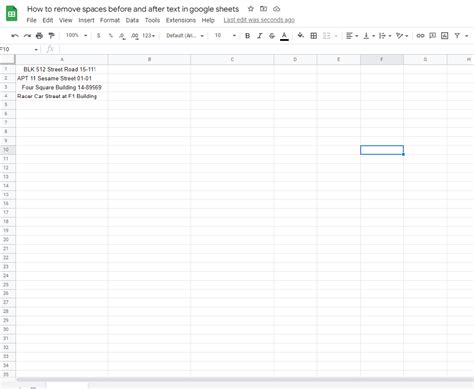Select column B header
The height and width of the screenshot is (389, 474).
tap(149, 60)
